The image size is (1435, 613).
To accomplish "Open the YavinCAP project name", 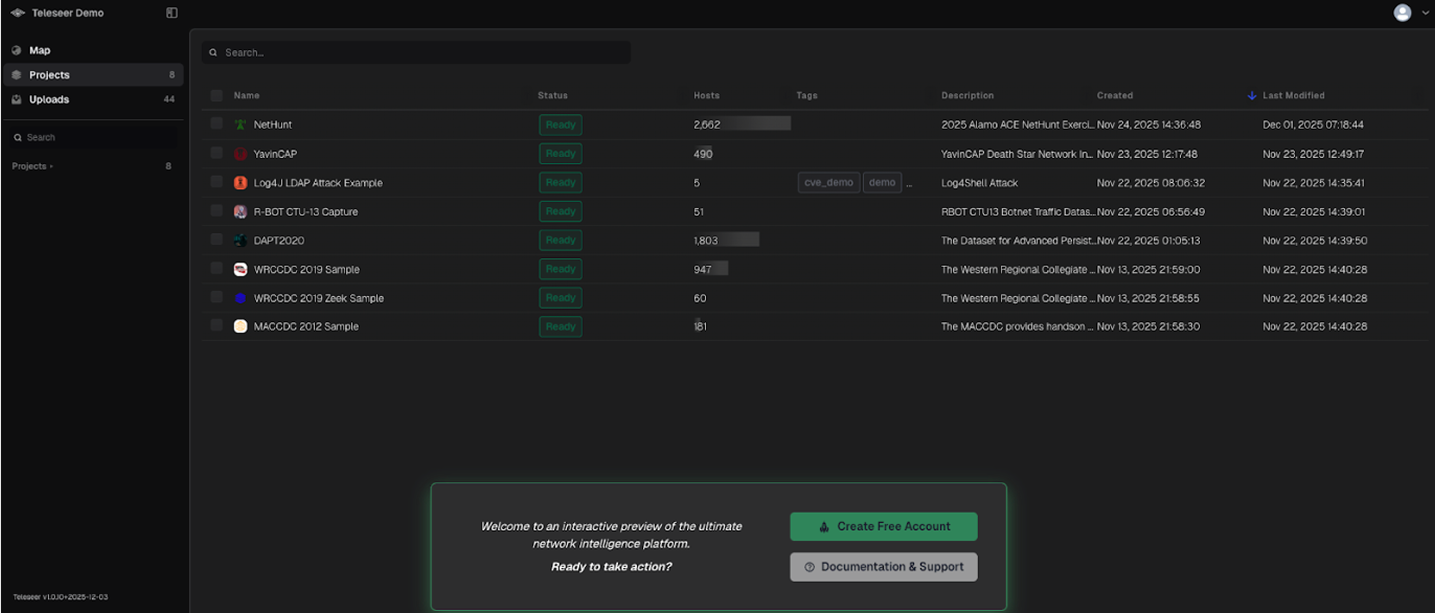I will pos(275,154).
